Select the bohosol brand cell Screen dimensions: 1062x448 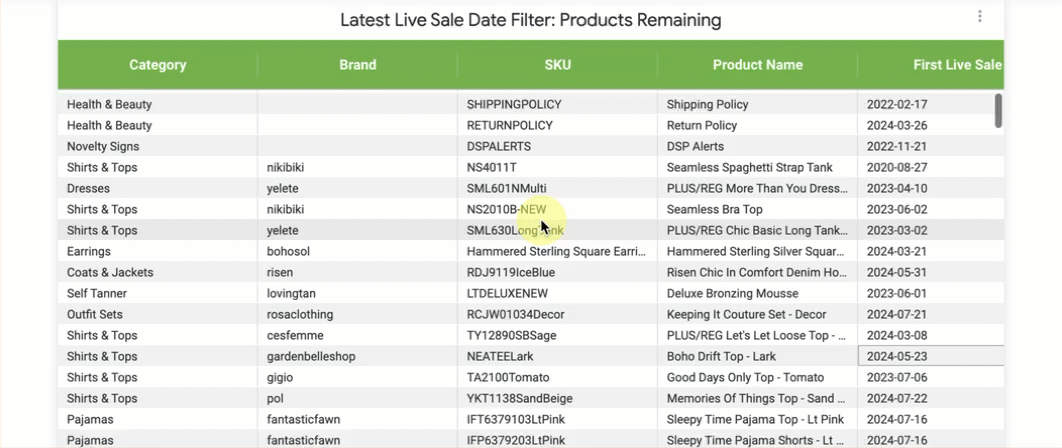point(358,251)
